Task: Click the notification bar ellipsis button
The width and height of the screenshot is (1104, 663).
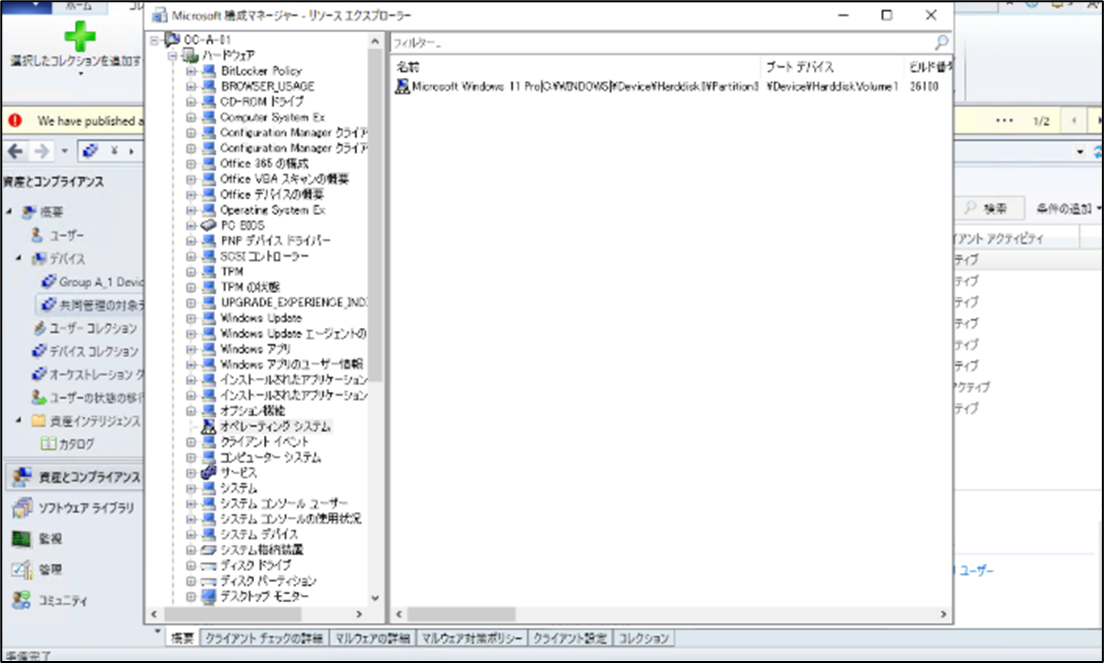Action: 1004,121
